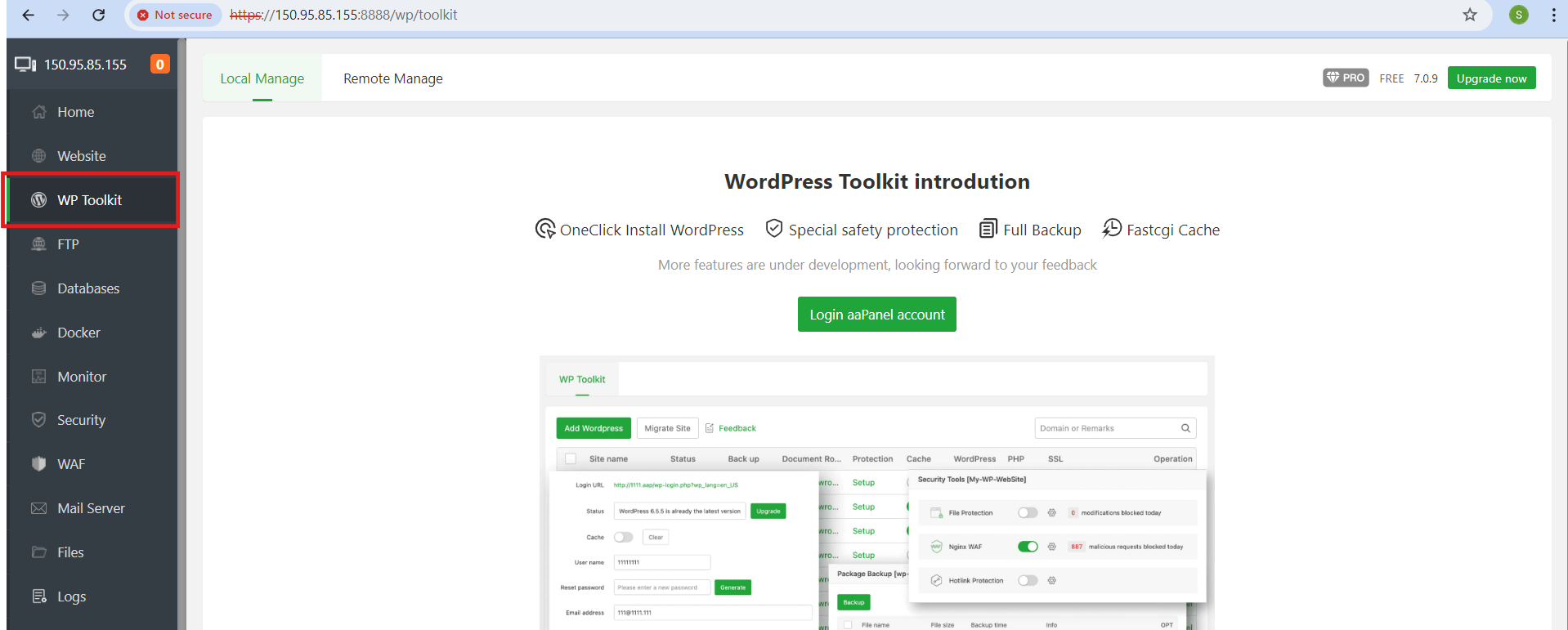The image size is (1568, 630).
Task: Click Fastcgi Cache icon
Action: (x=1112, y=229)
